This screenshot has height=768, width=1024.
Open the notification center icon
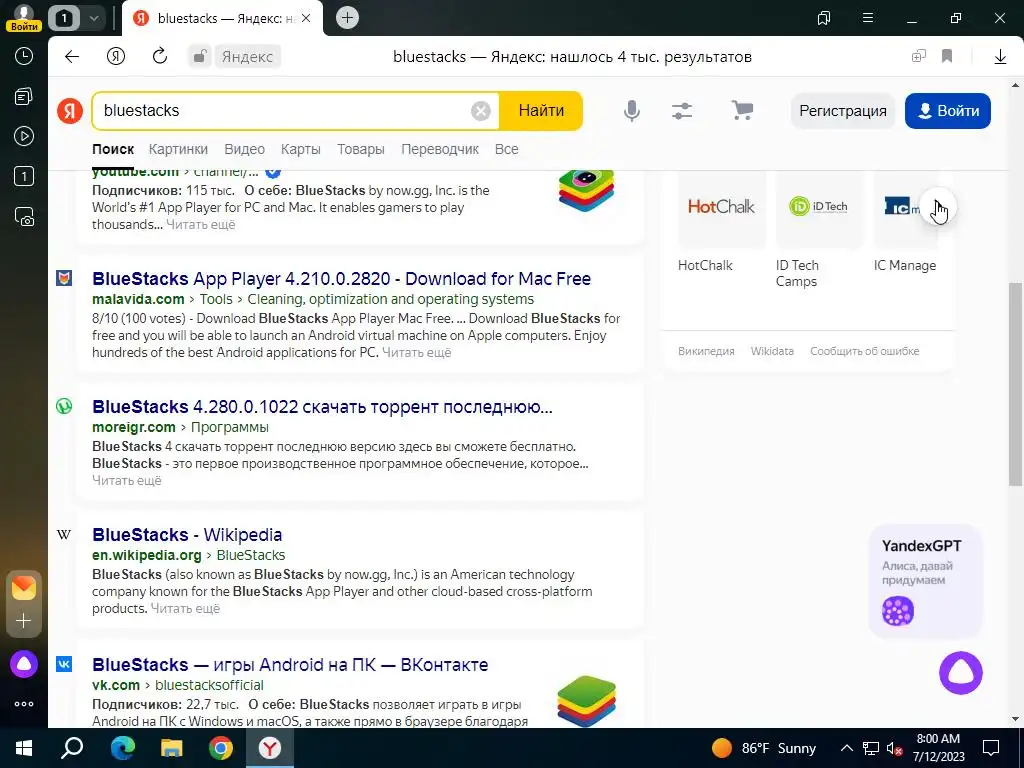click(991, 748)
